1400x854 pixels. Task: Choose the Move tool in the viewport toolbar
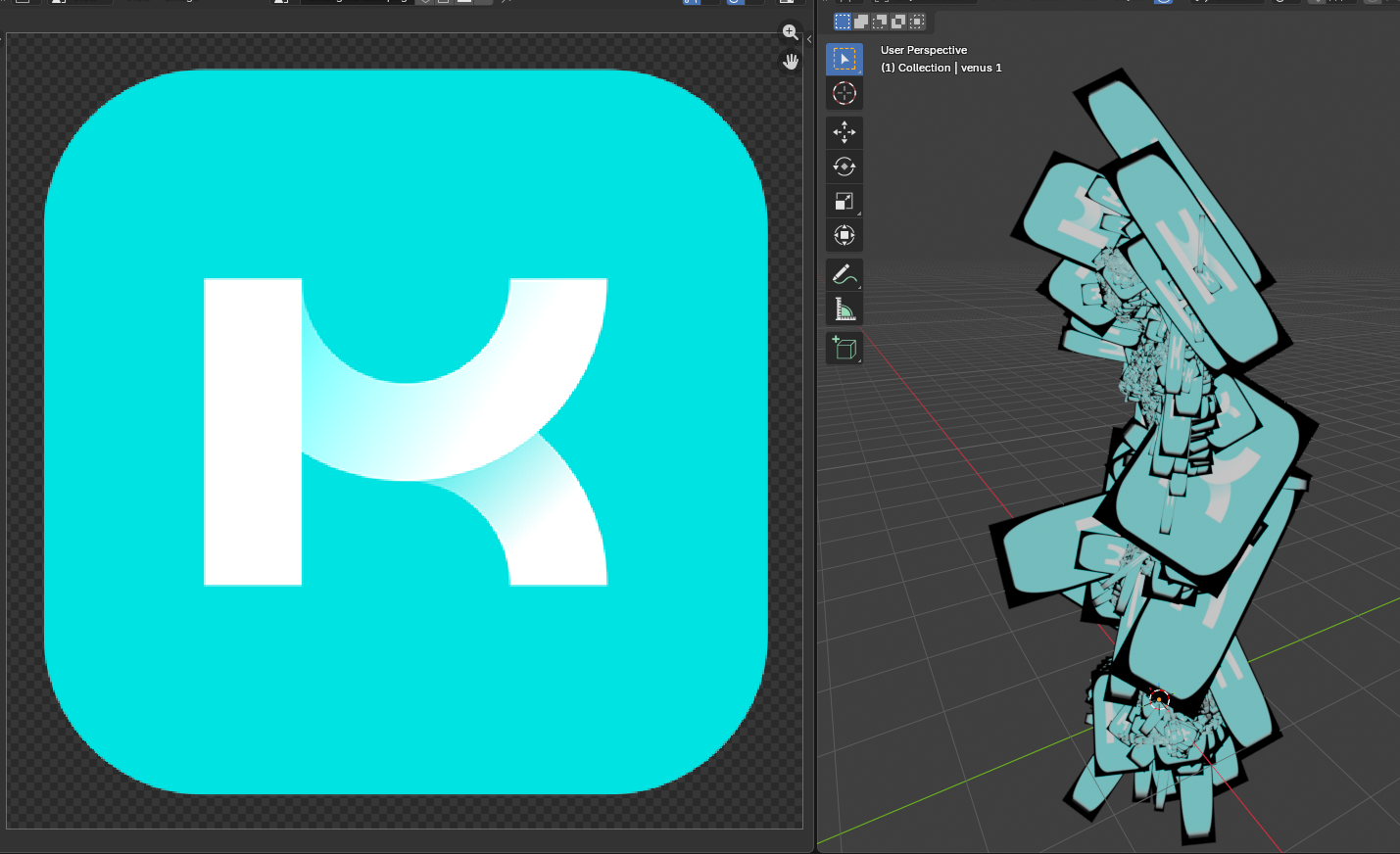[844, 132]
